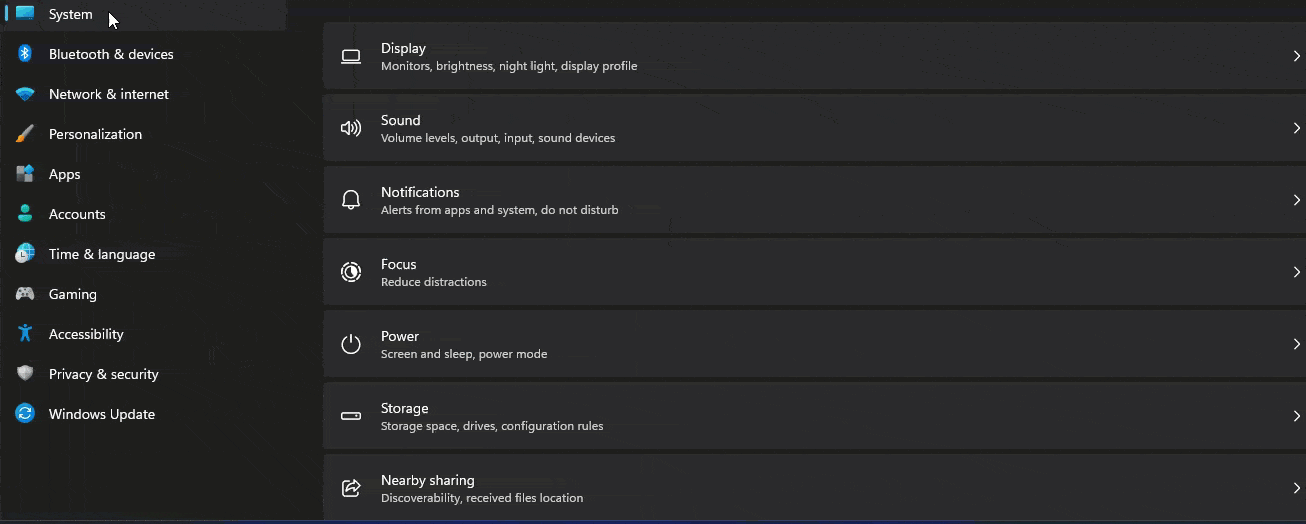
Task: Open the Apps settings category
Action: pyautogui.click(x=64, y=174)
